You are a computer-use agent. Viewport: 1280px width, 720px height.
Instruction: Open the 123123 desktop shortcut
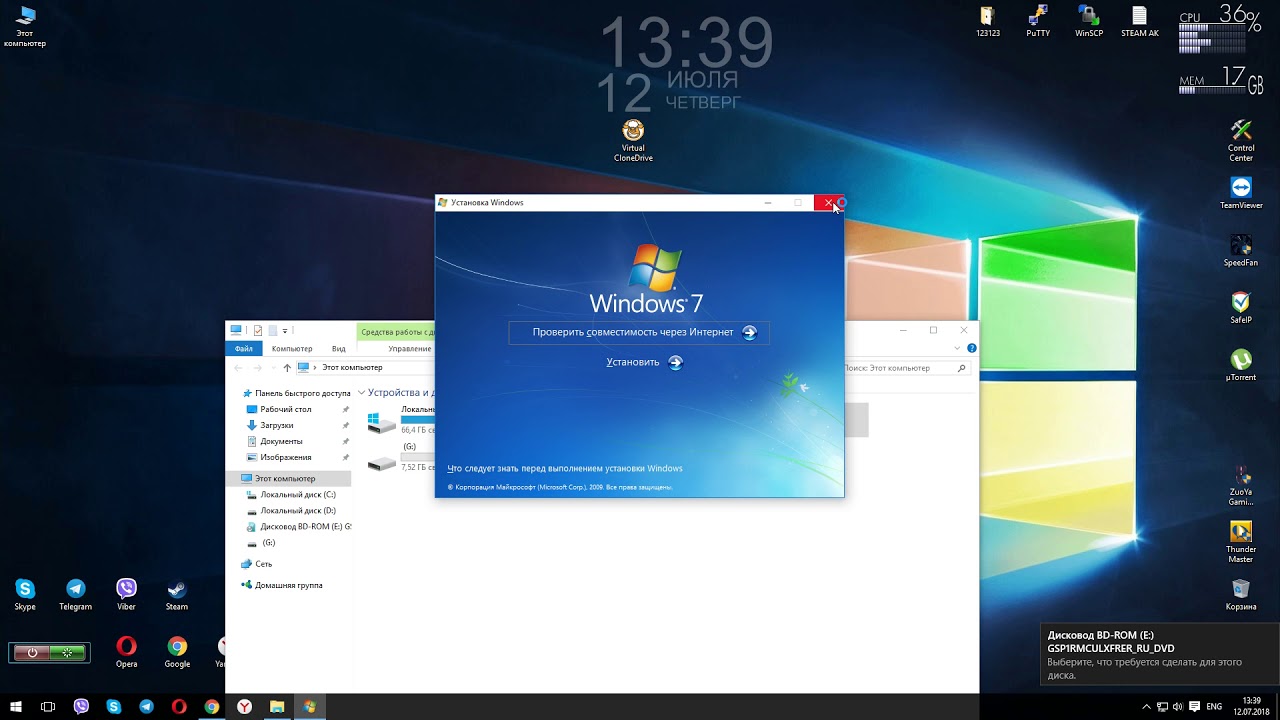point(987,21)
